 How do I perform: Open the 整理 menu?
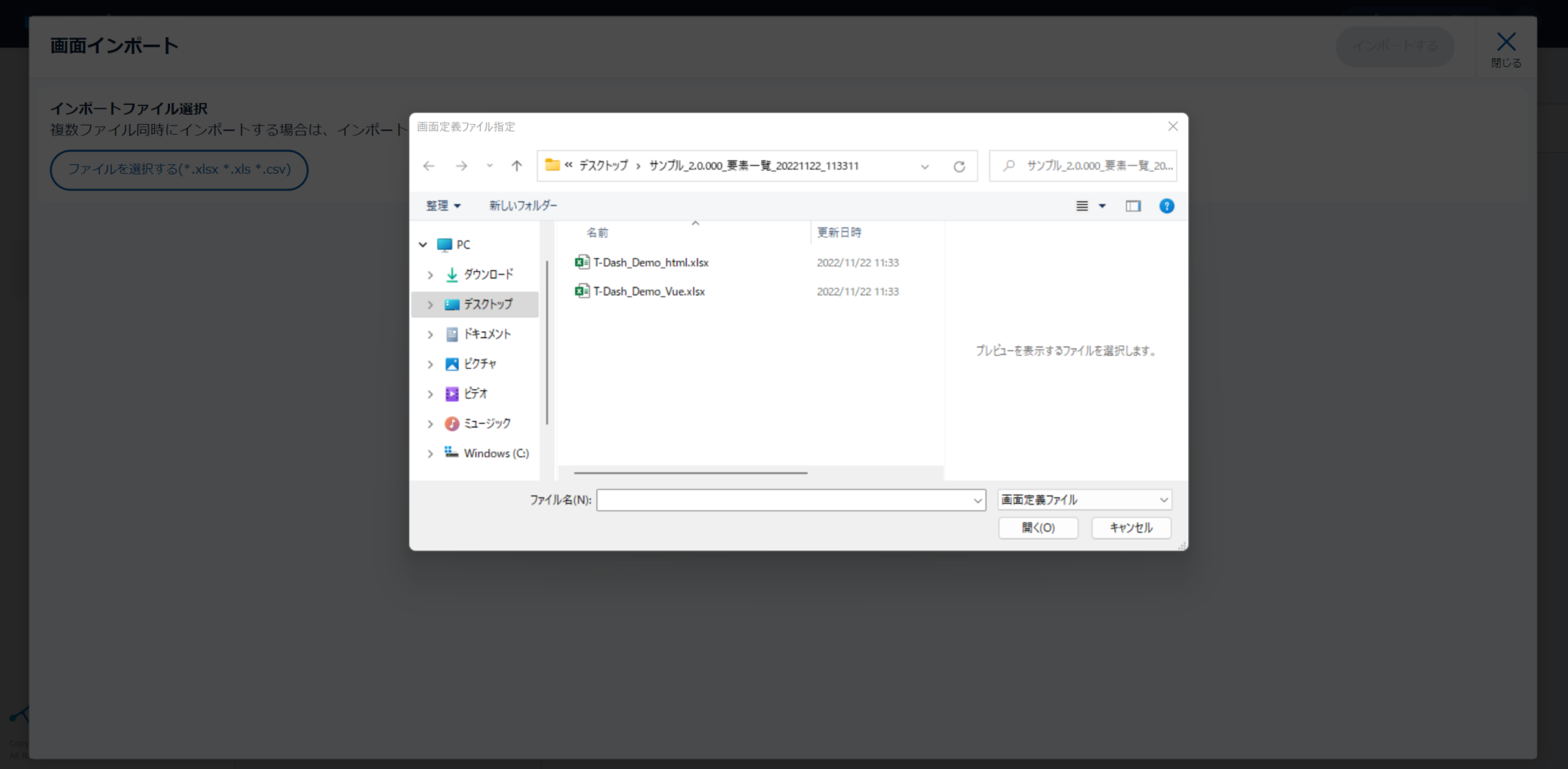point(443,206)
